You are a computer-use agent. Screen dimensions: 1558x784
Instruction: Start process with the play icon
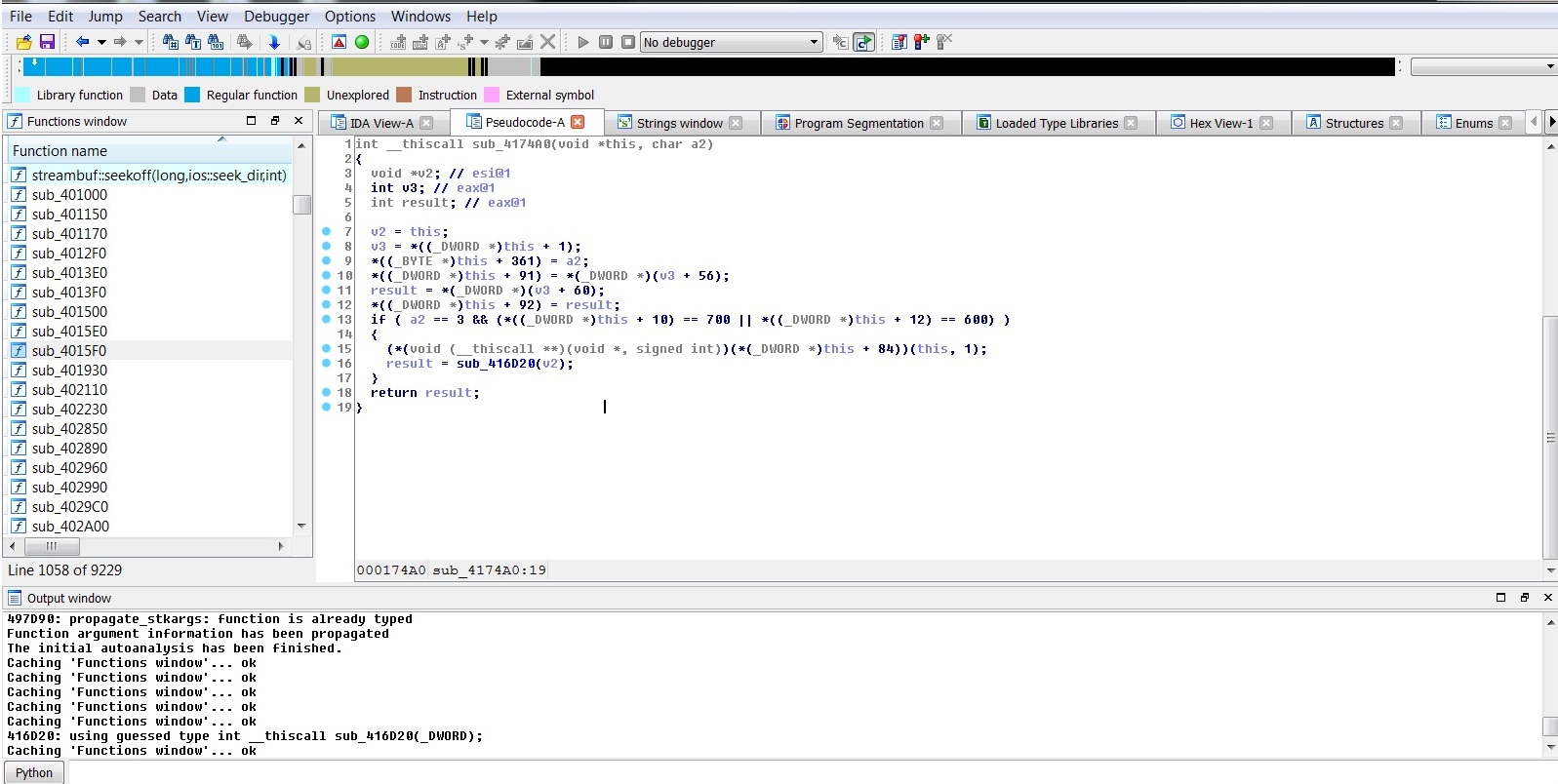pyautogui.click(x=583, y=42)
